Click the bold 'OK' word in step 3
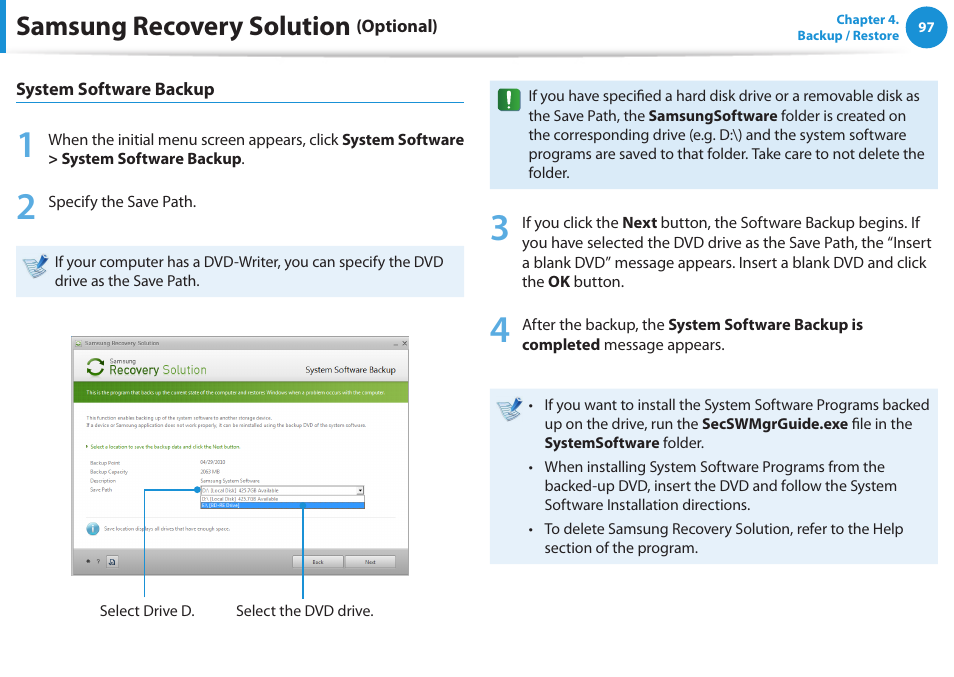The image size is (954, 677). 559,282
